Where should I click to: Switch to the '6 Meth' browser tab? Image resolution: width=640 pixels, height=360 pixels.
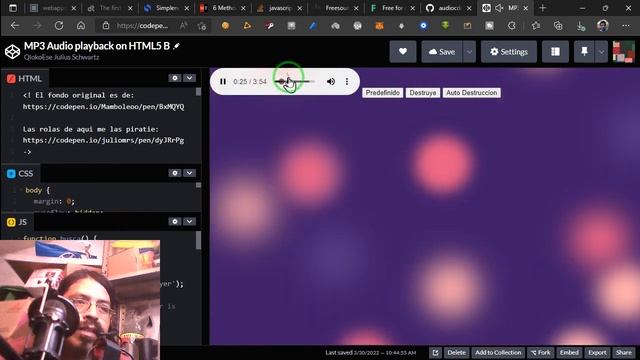coord(223,8)
